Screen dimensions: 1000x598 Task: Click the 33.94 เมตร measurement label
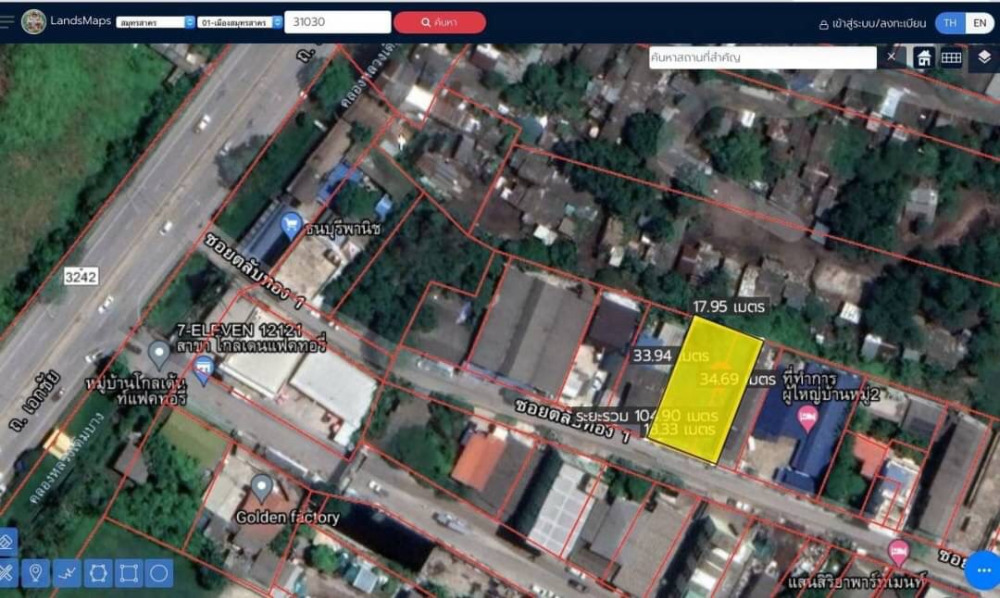click(670, 356)
